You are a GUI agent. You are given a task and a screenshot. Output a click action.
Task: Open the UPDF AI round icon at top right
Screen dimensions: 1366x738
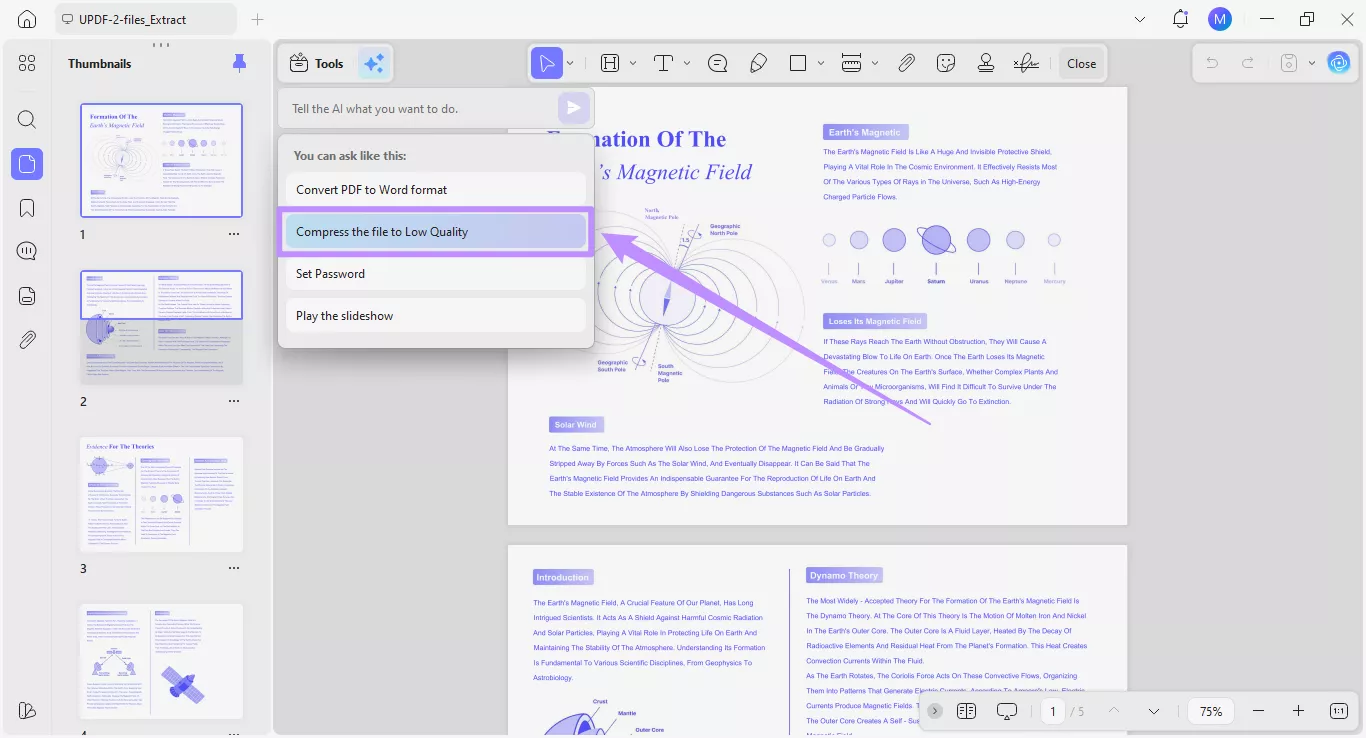[x=1338, y=63]
